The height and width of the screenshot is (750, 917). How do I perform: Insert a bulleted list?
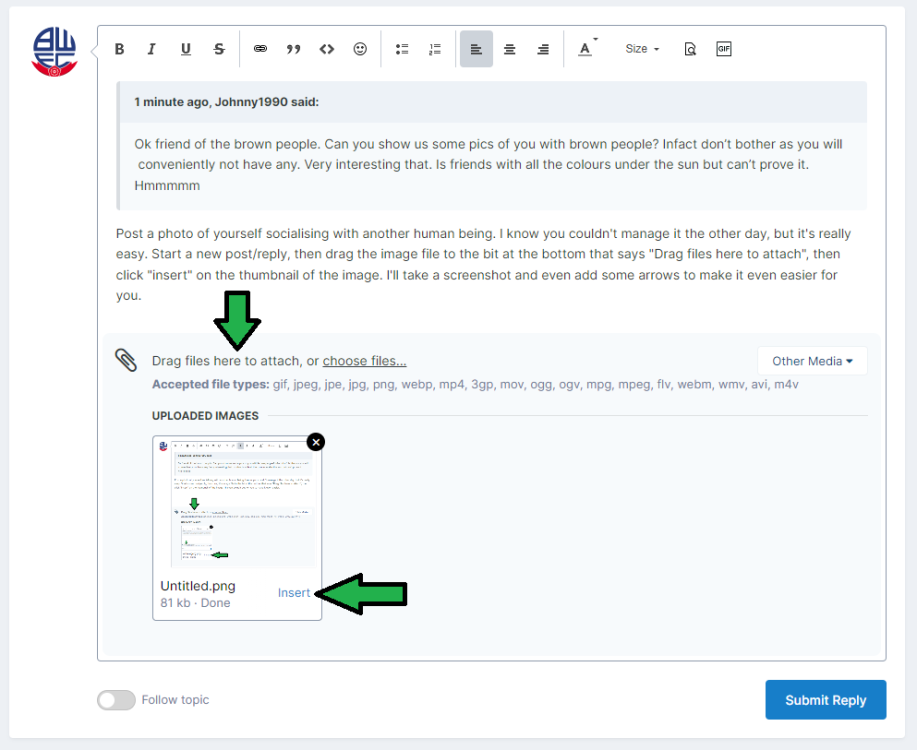[x=402, y=49]
